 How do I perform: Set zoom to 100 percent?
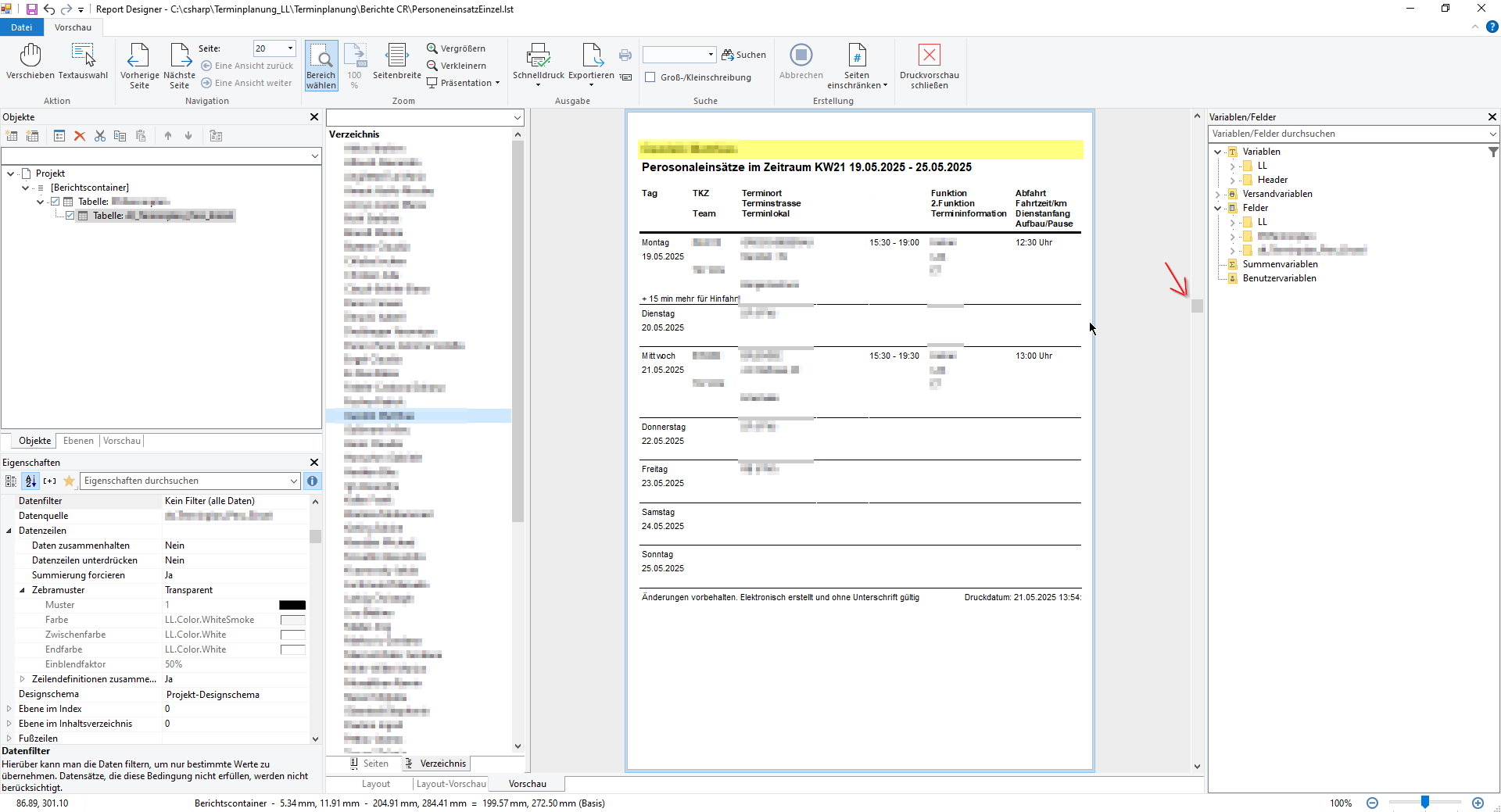point(355,66)
